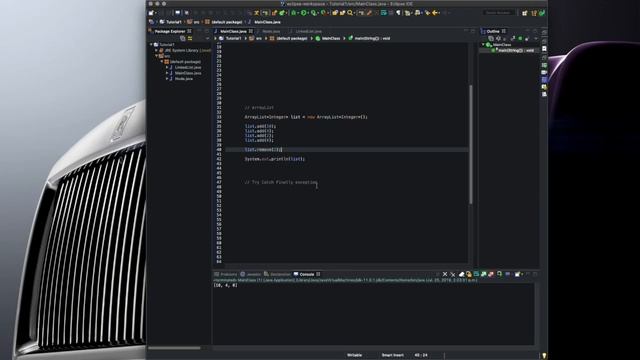
Task: Click the Open Console icon in the Console toolbar
Action: [517, 274]
